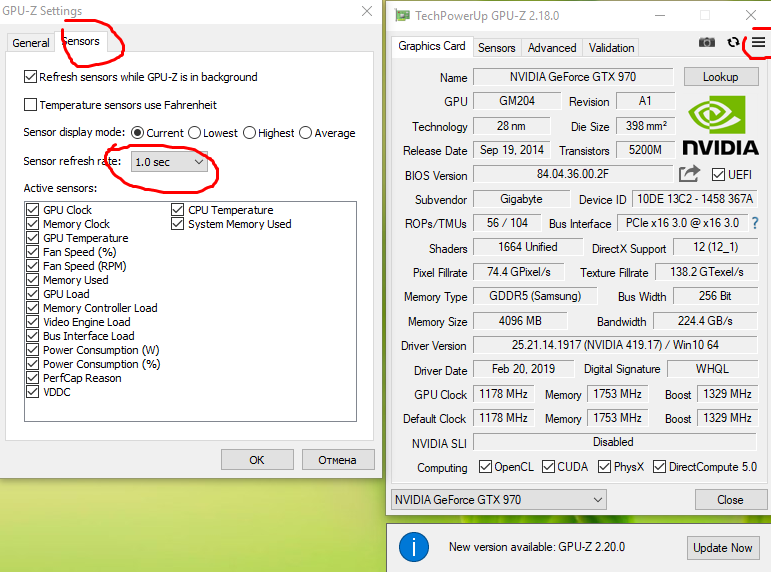
Task: Uncheck the CPU Temperature sensor
Action: pyautogui.click(x=178, y=210)
